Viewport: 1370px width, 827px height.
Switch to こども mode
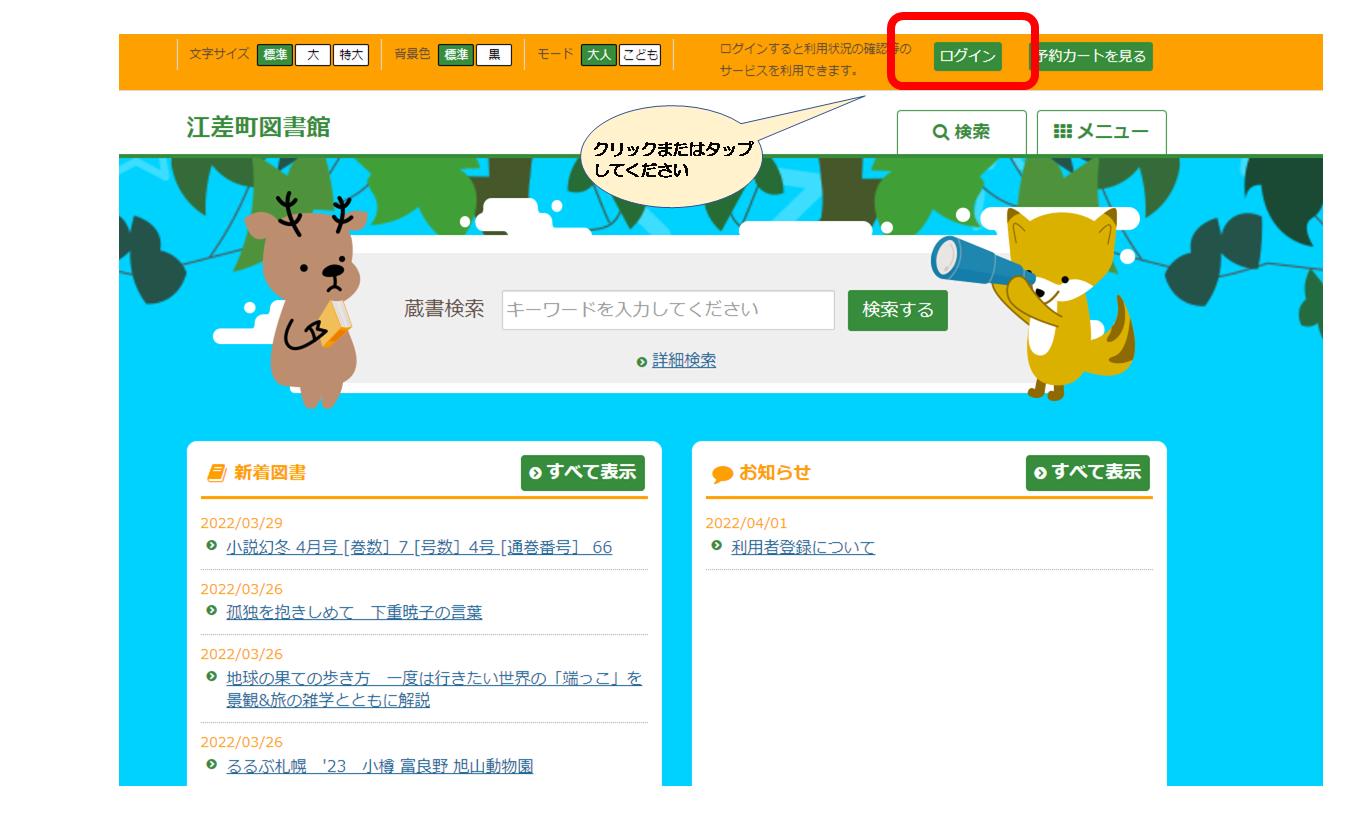pos(640,55)
